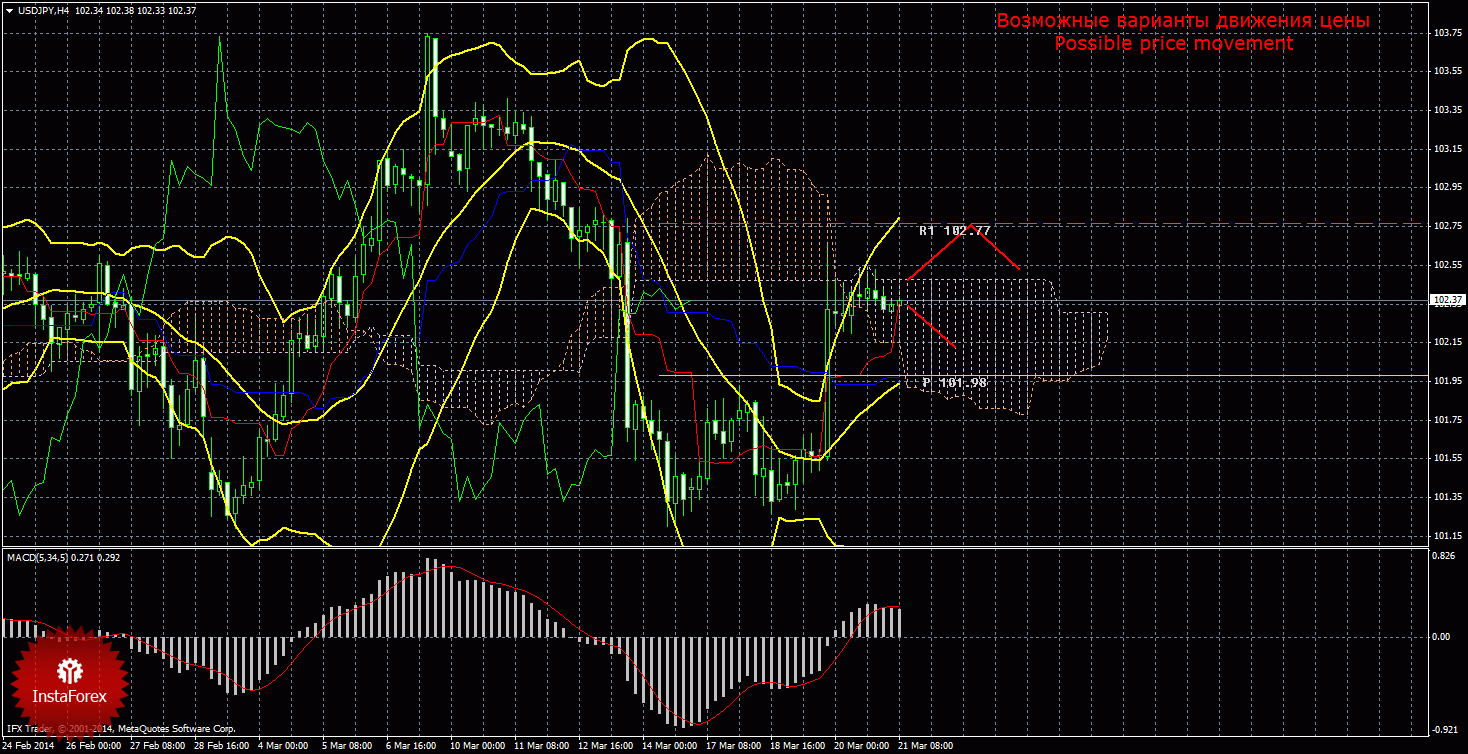Select the 11 Mar 08:00 time label

541,746
